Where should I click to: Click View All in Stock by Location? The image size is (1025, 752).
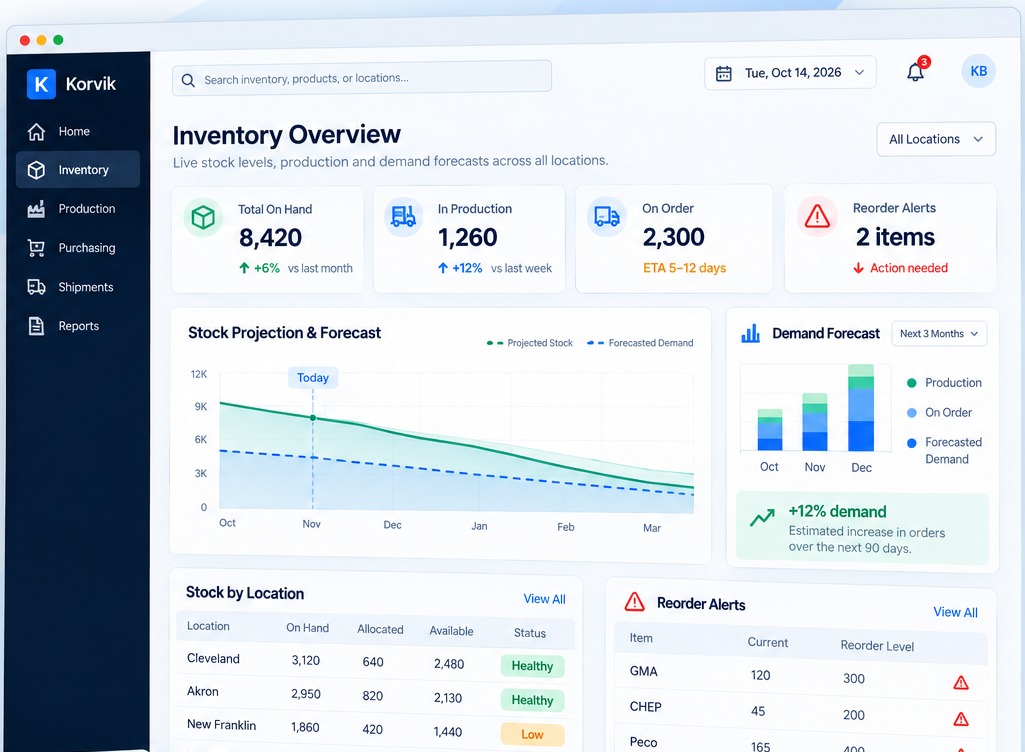click(x=545, y=599)
